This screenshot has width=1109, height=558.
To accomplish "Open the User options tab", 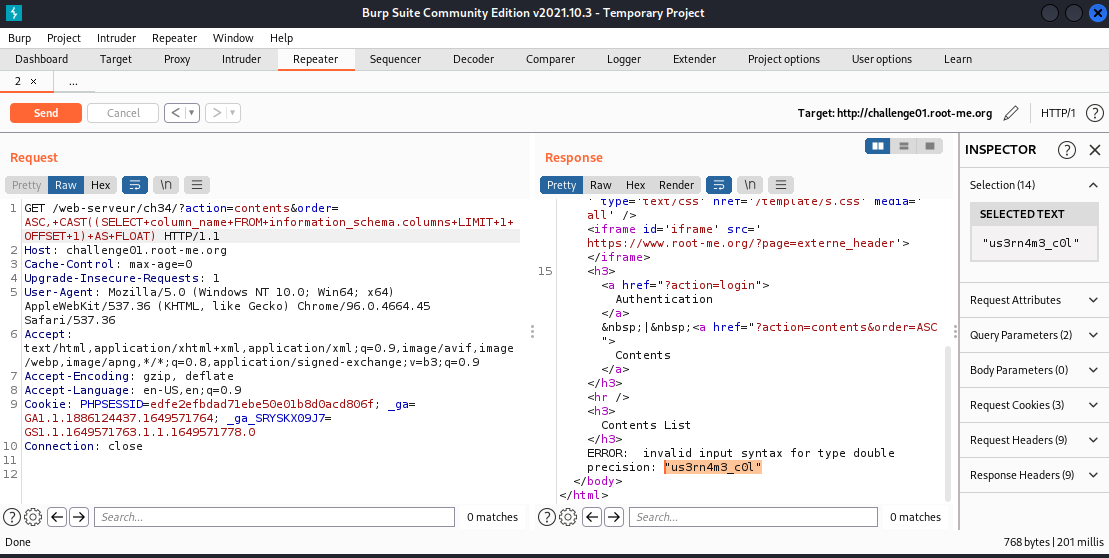I will point(881,59).
